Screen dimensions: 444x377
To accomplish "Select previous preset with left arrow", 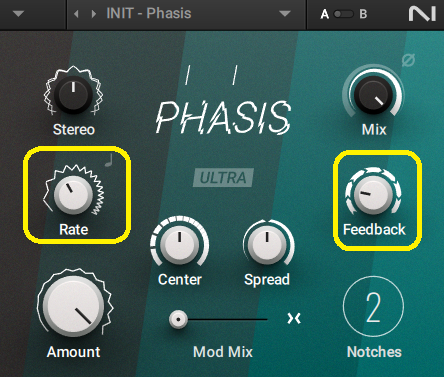I will click(76, 14).
